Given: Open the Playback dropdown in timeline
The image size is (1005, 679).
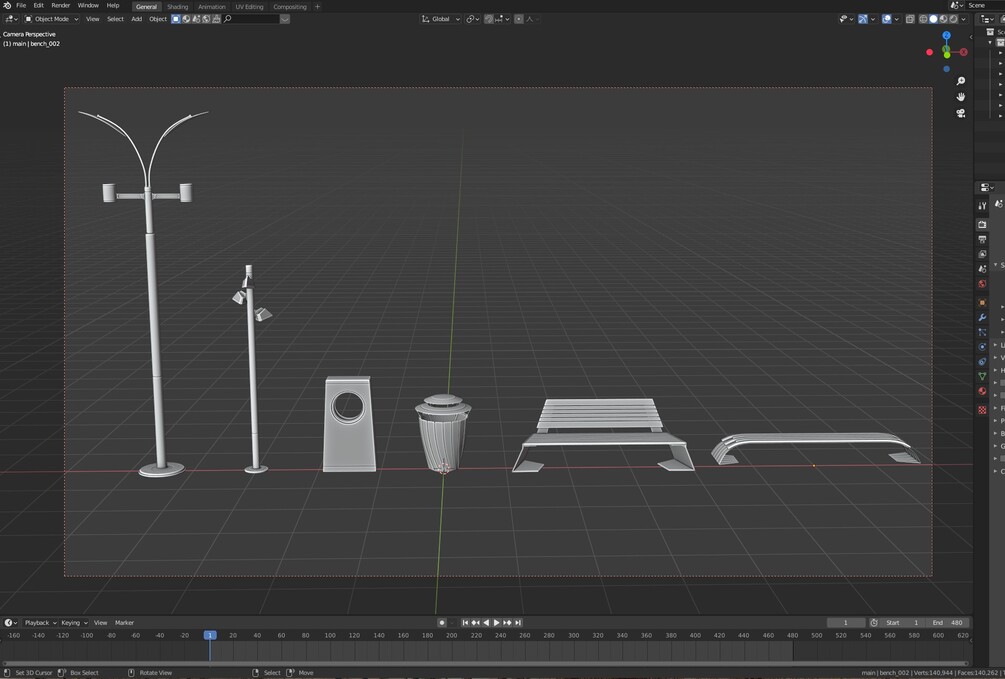Looking at the screenshot, I should [x=39, y=623].
